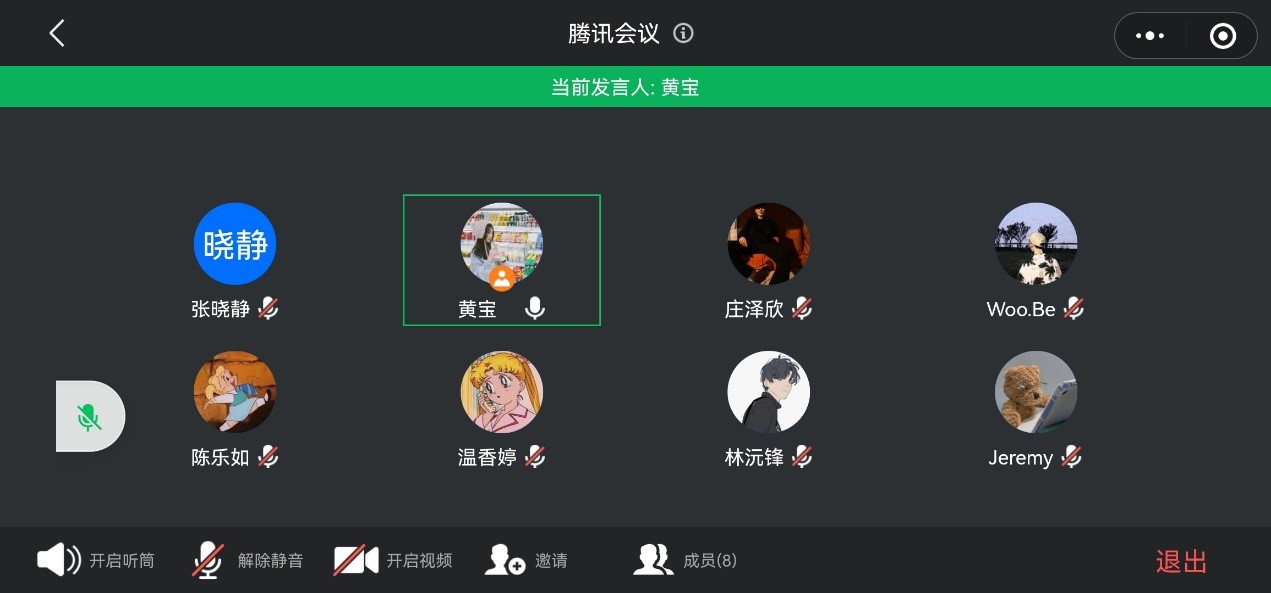Click muted mic icon beside Jeremy
This screenshot has width=1271, height=593.
point(1071,457)
